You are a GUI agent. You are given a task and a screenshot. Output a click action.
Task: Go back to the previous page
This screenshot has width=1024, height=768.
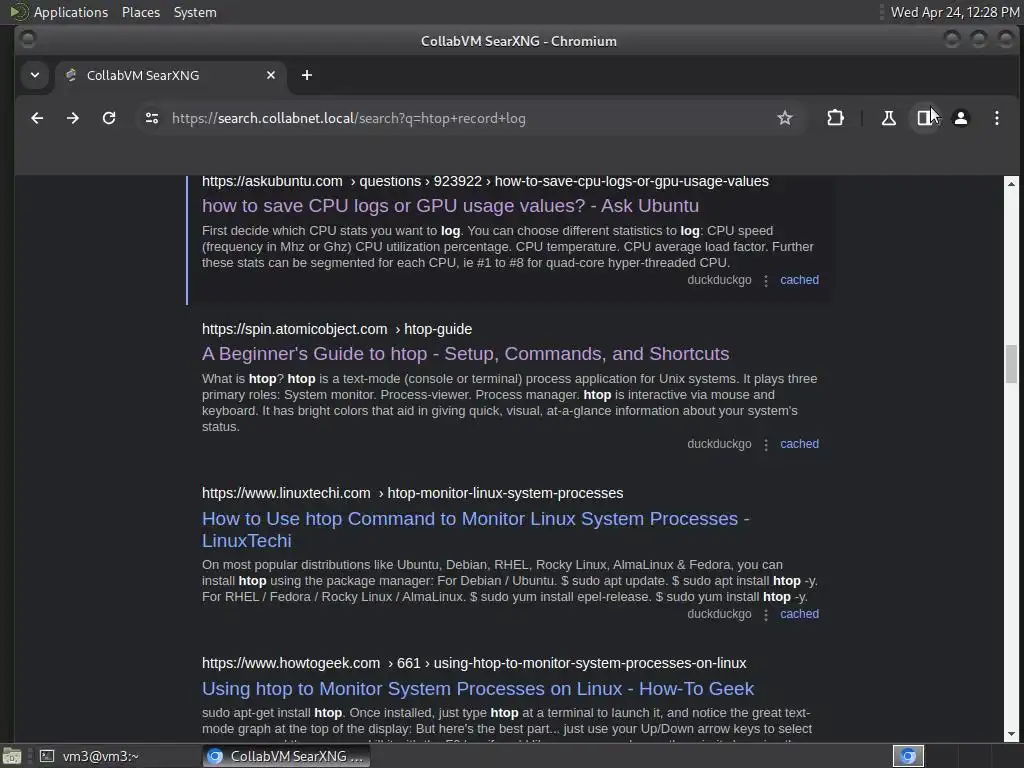point(37,118)
